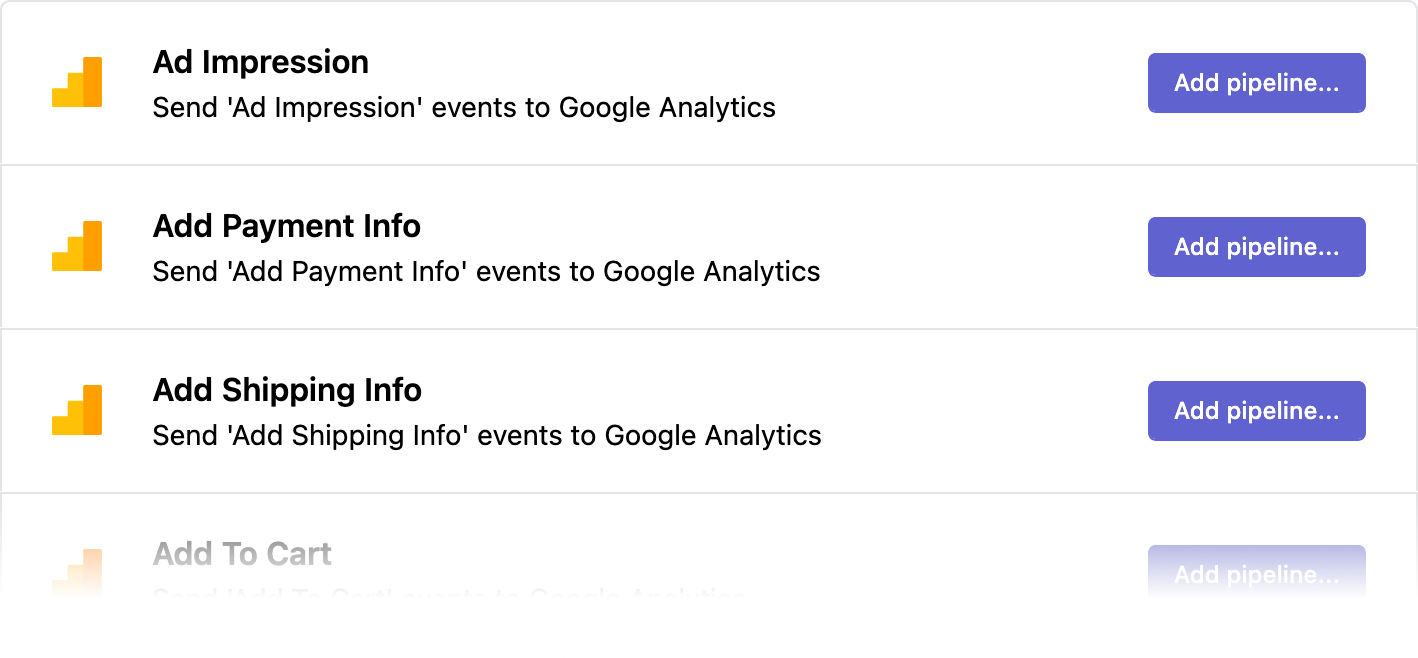
Task: Click empty space in the Add Payment Info row
Action: tap(980, 247)
